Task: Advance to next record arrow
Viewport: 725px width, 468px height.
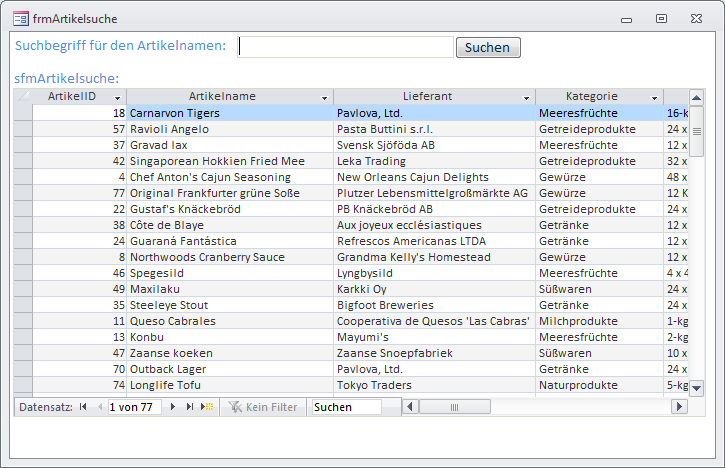Action: pyautogui.click(x=173, y=407)
